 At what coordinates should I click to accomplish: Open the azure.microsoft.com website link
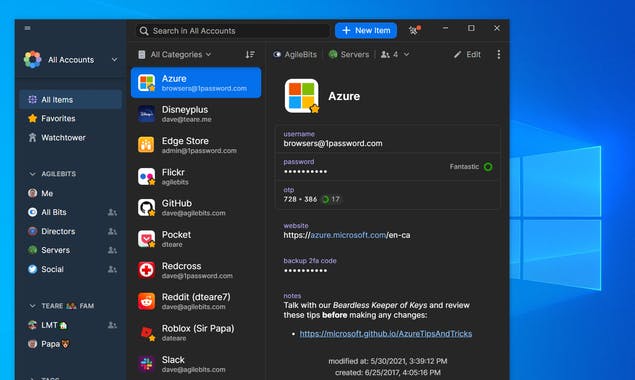click(x=348, y=235)
